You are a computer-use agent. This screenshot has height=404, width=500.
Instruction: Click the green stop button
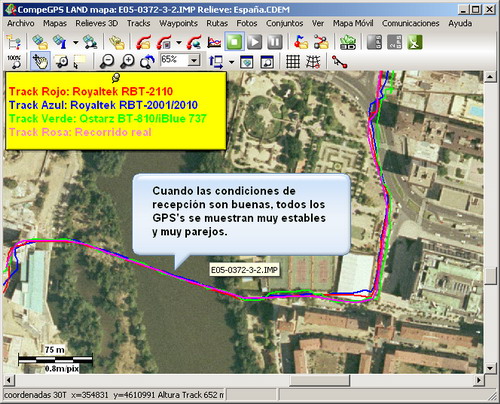(234, 42)
